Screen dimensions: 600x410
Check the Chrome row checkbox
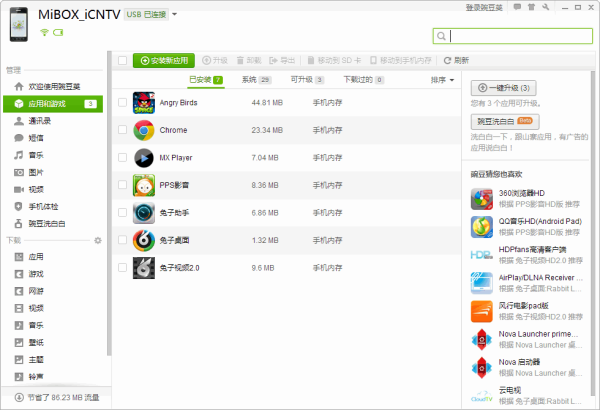click(x=122, y=130)
